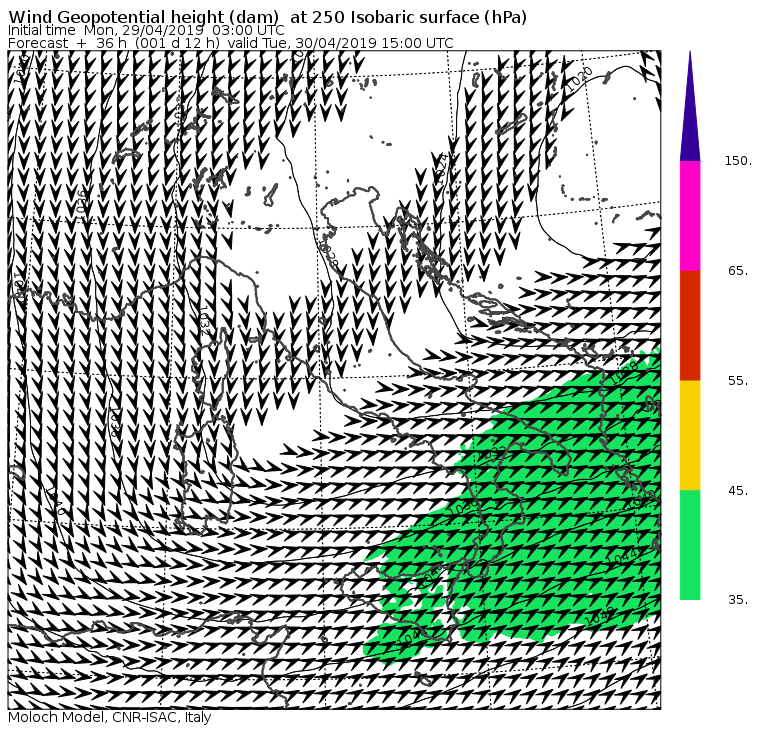Click the dark blue top arrow of colorbar
The width and height of the screenshot is (760, 731).
coord(690,106)
